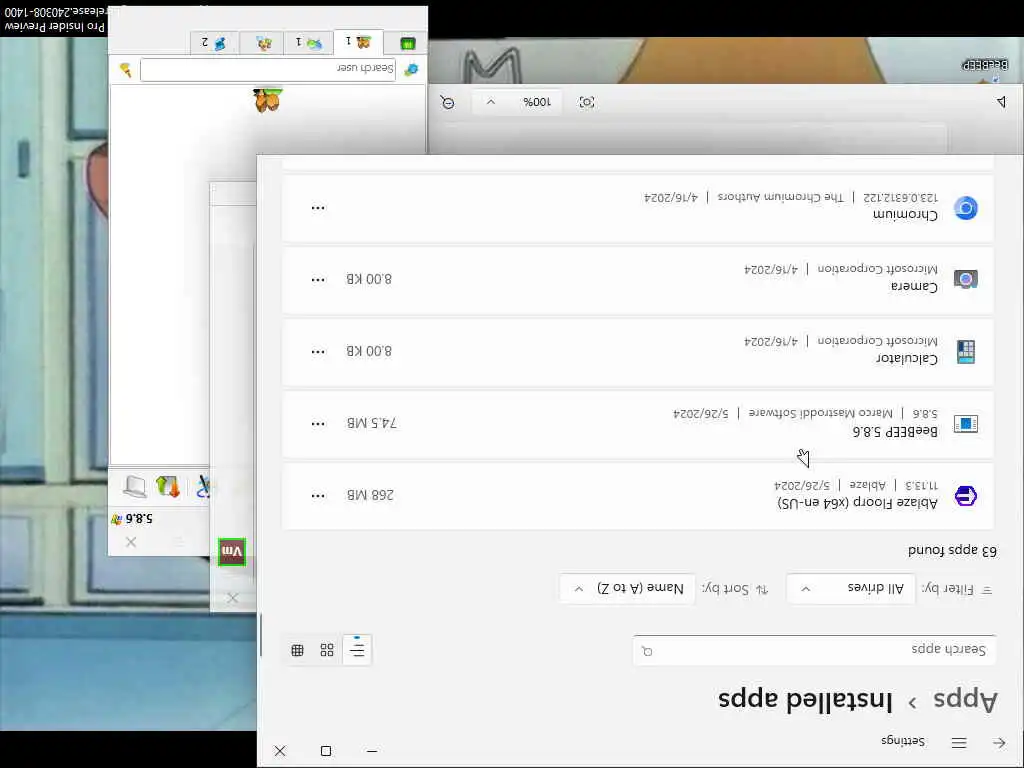
Task: Click the magnifier icon in Search apps box
Action: pyautogui.click(x=647, y=650)
